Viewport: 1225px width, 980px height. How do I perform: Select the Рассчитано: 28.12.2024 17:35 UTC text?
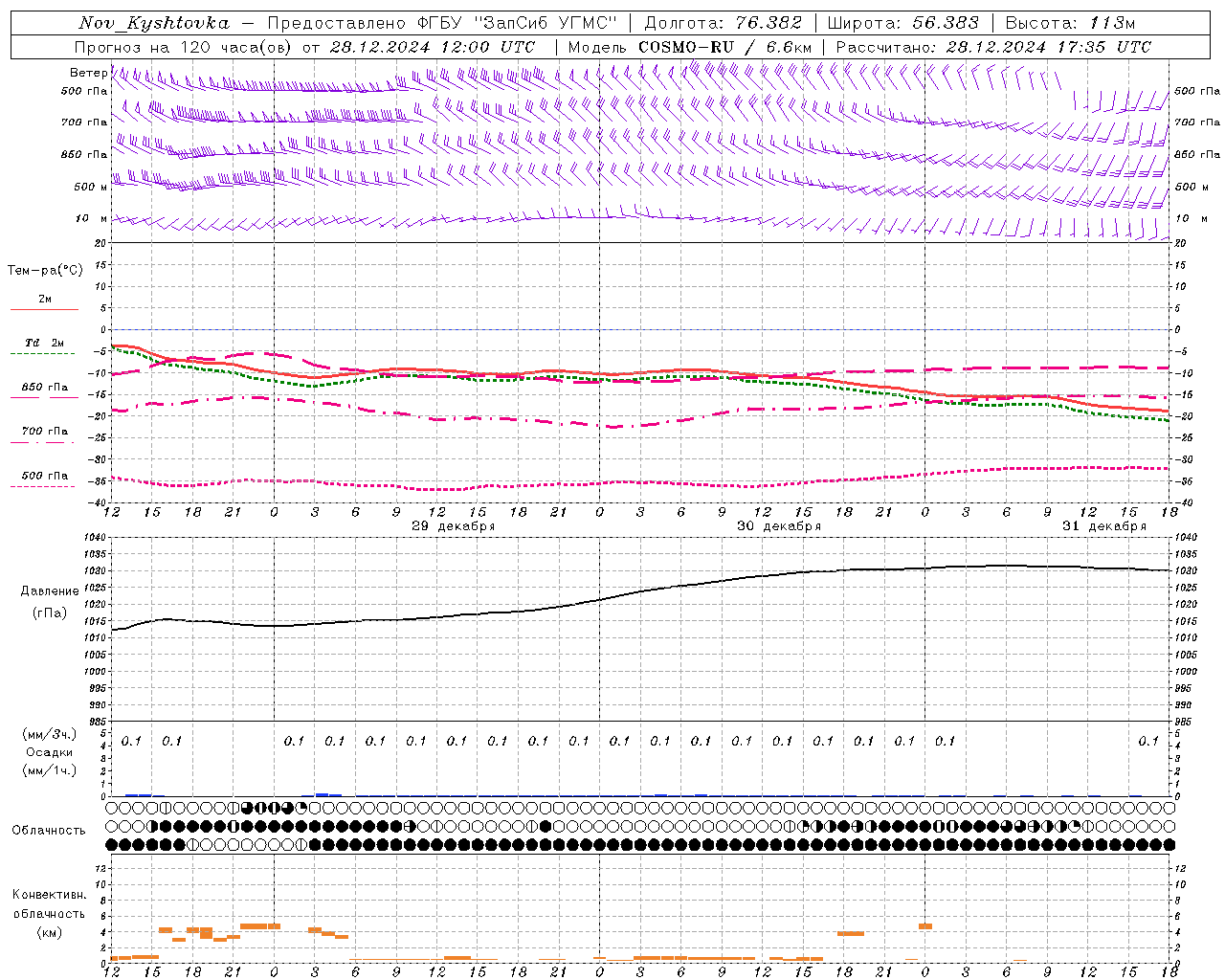[x=993, y=47]
